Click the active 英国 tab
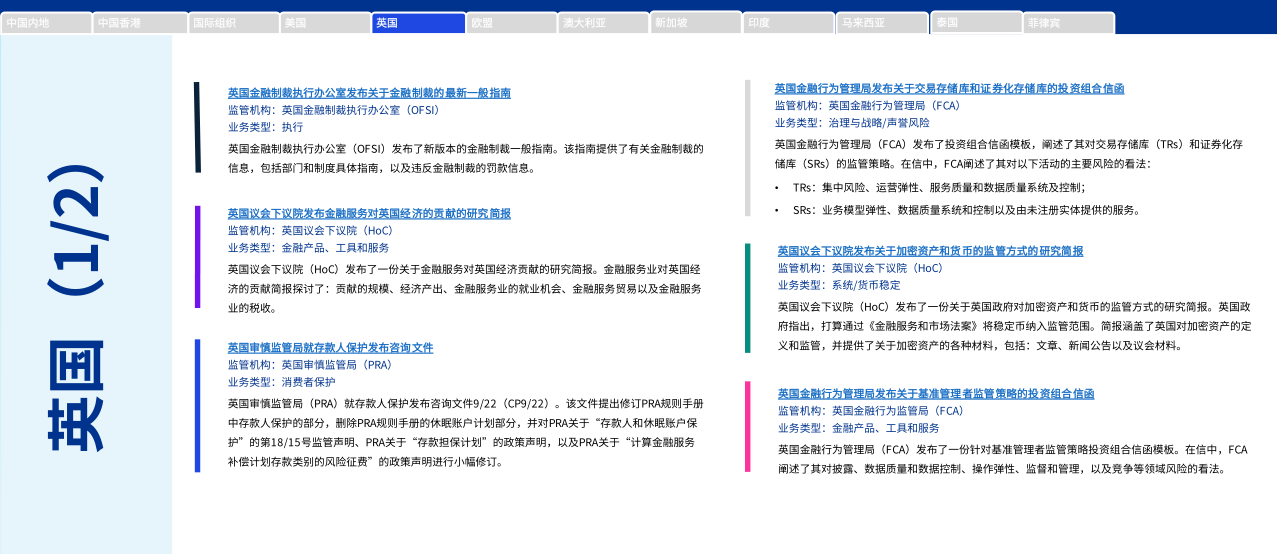This screenshot has height=554, width=1277. click(x=418, y=22)
